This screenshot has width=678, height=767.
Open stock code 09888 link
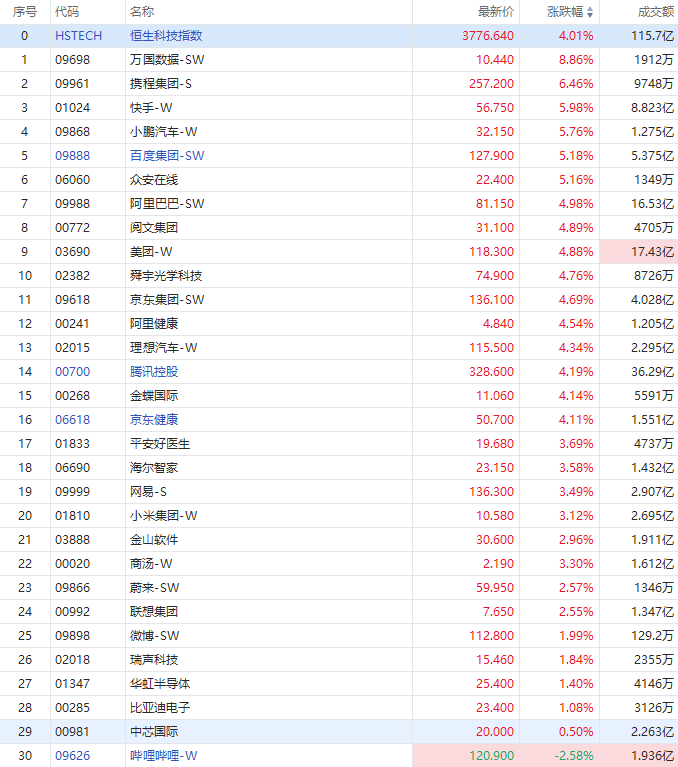click(72, 156)
